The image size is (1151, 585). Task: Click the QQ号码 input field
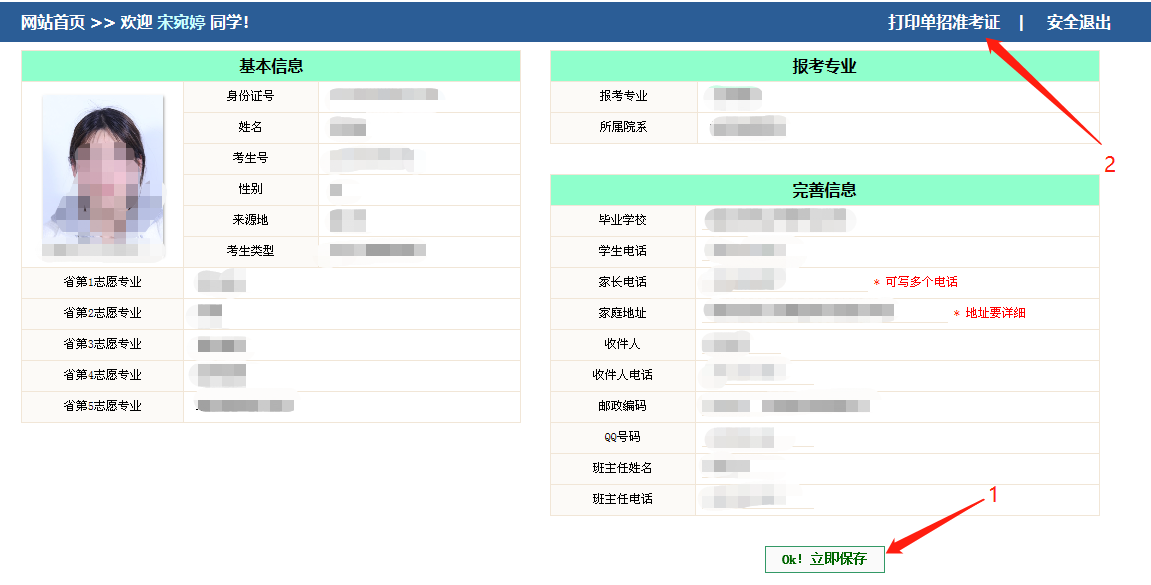pos(760,437)
